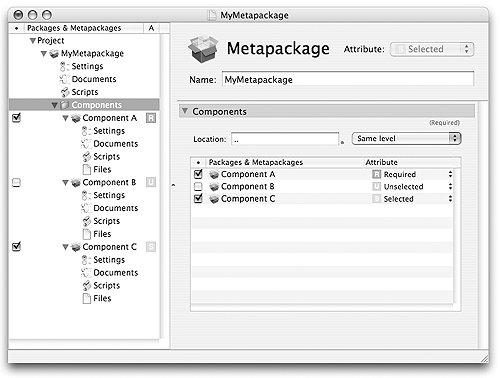This screenshot has height=378, width=500.
Task: Collapse the Project tree node
Action: [x=33, y=41]
